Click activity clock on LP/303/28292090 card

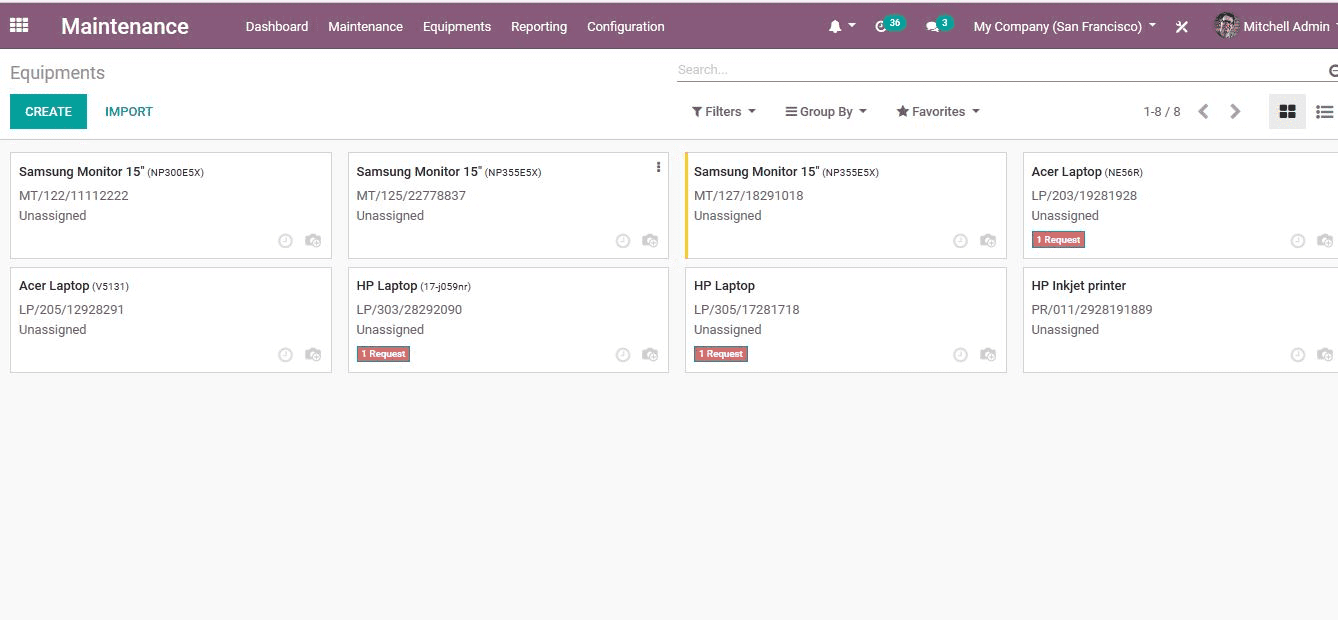click(x=623, y=355)
